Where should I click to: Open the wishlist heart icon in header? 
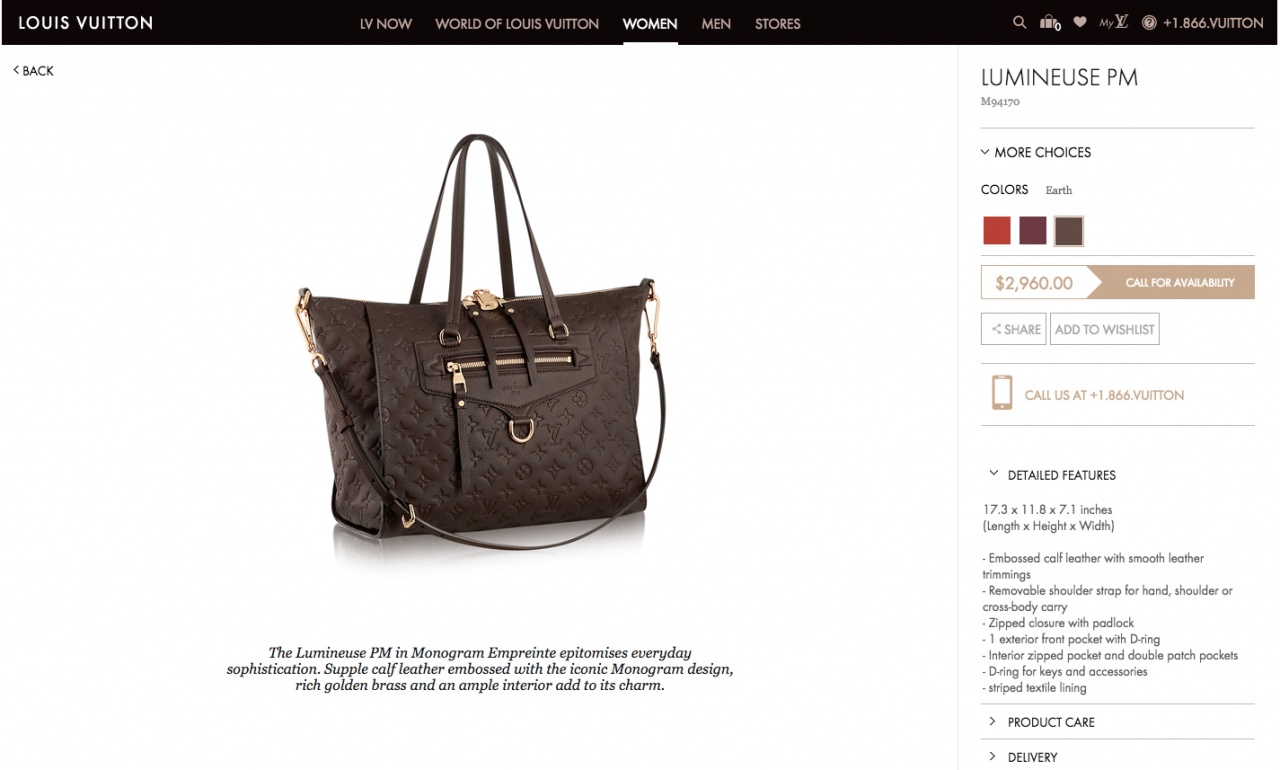1080,22
